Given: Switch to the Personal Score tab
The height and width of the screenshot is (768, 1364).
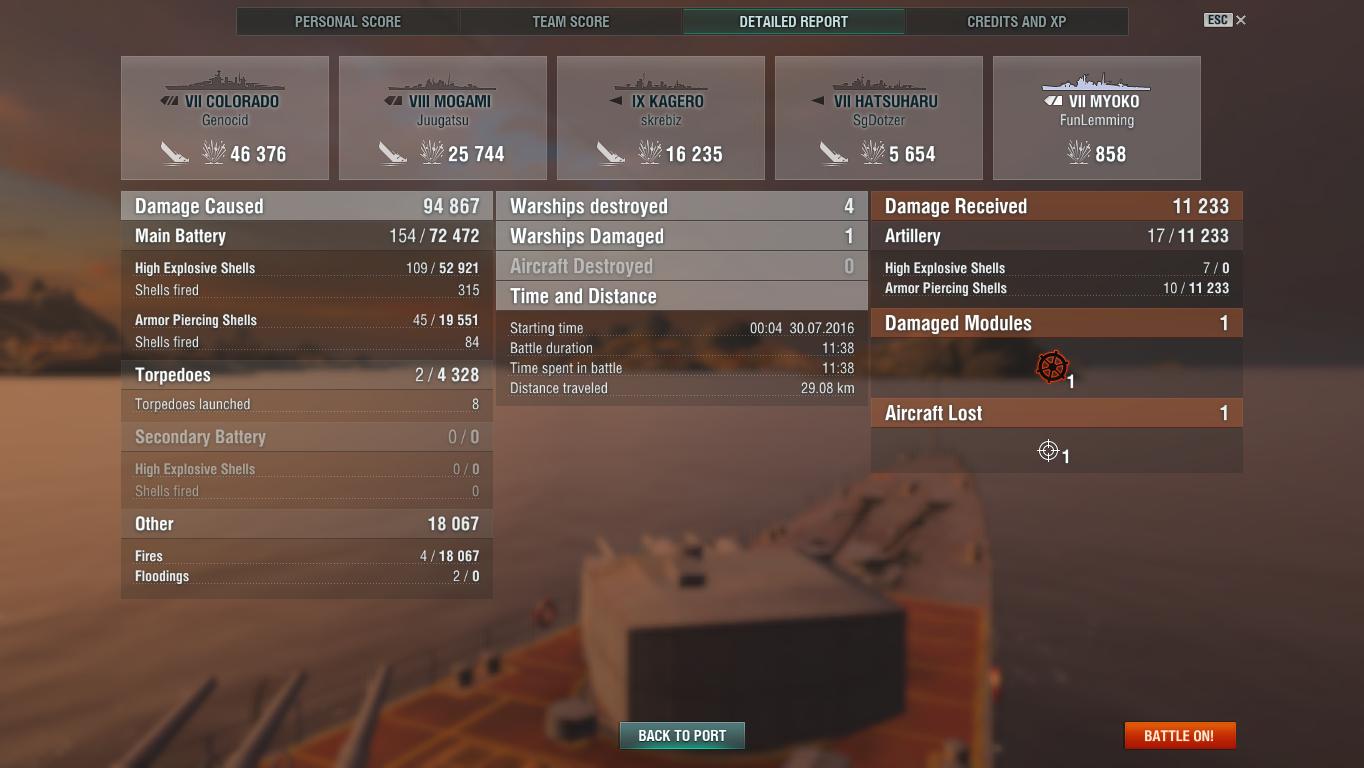Looking at the screenshot, I should coord(348,21).
